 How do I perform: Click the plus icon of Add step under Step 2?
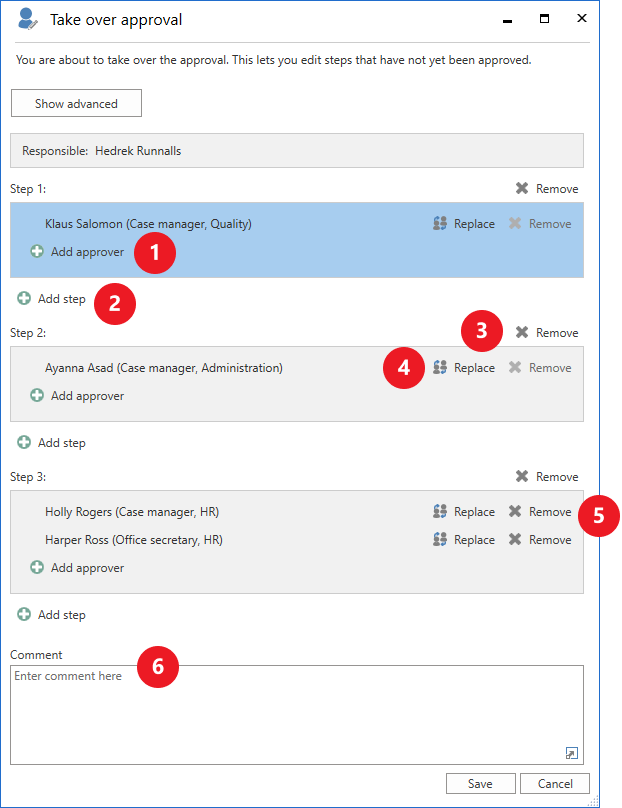[x=24, y=442]
